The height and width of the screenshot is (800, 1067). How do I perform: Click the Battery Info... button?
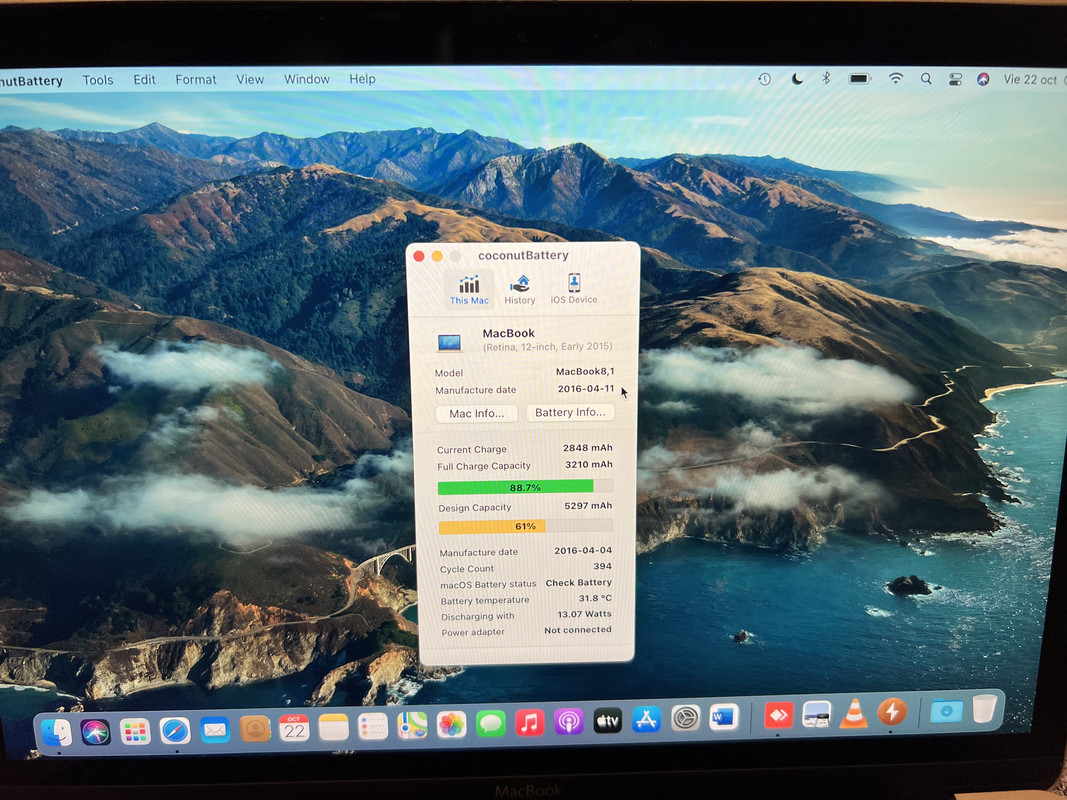tap(570, 412)
